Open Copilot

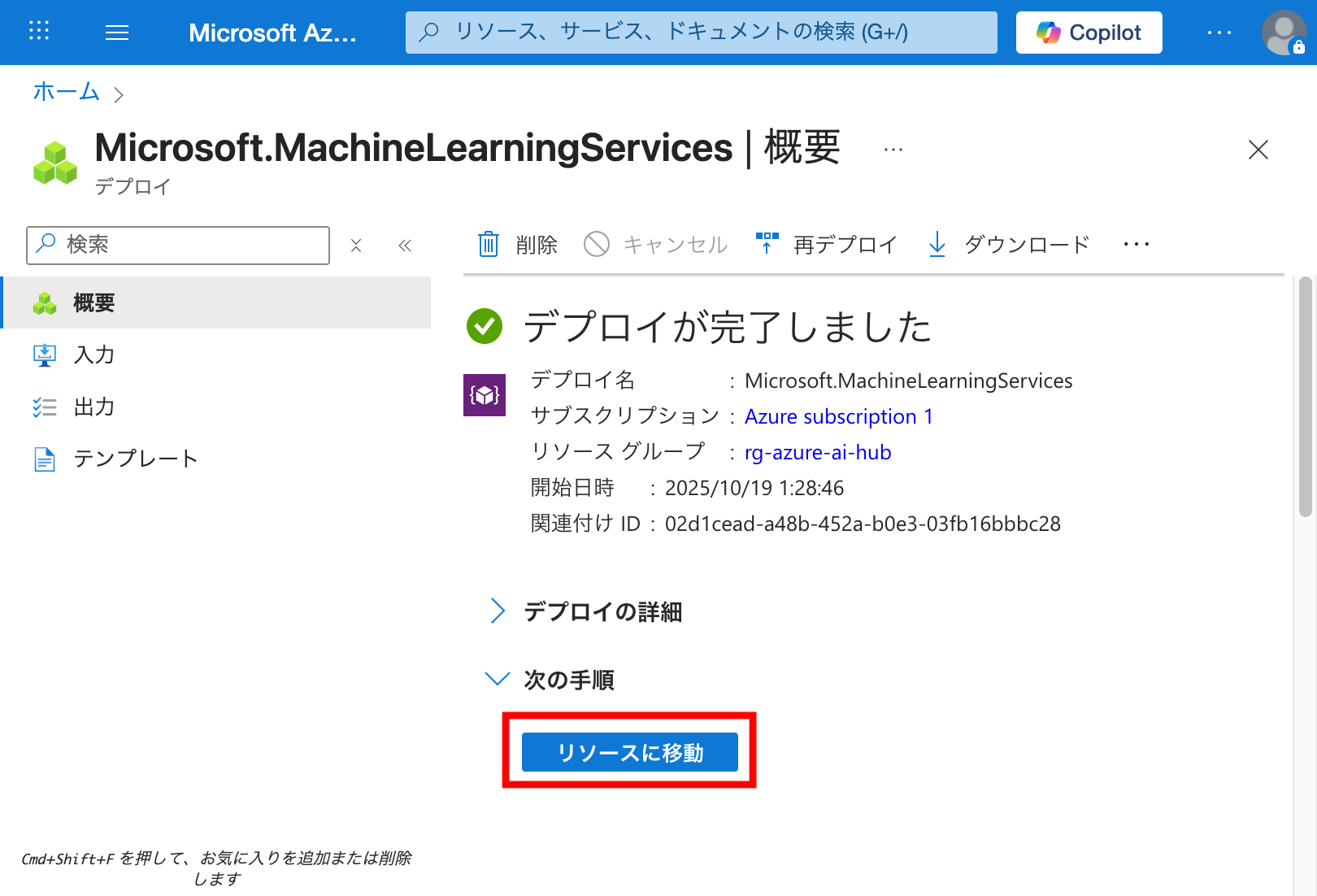[1089, 33]
